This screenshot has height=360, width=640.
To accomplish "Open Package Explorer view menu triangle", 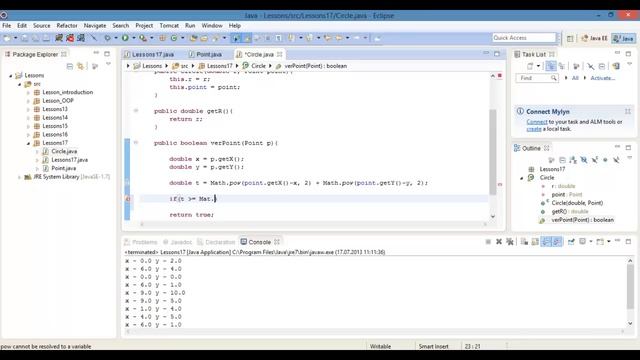I will 108,64.
